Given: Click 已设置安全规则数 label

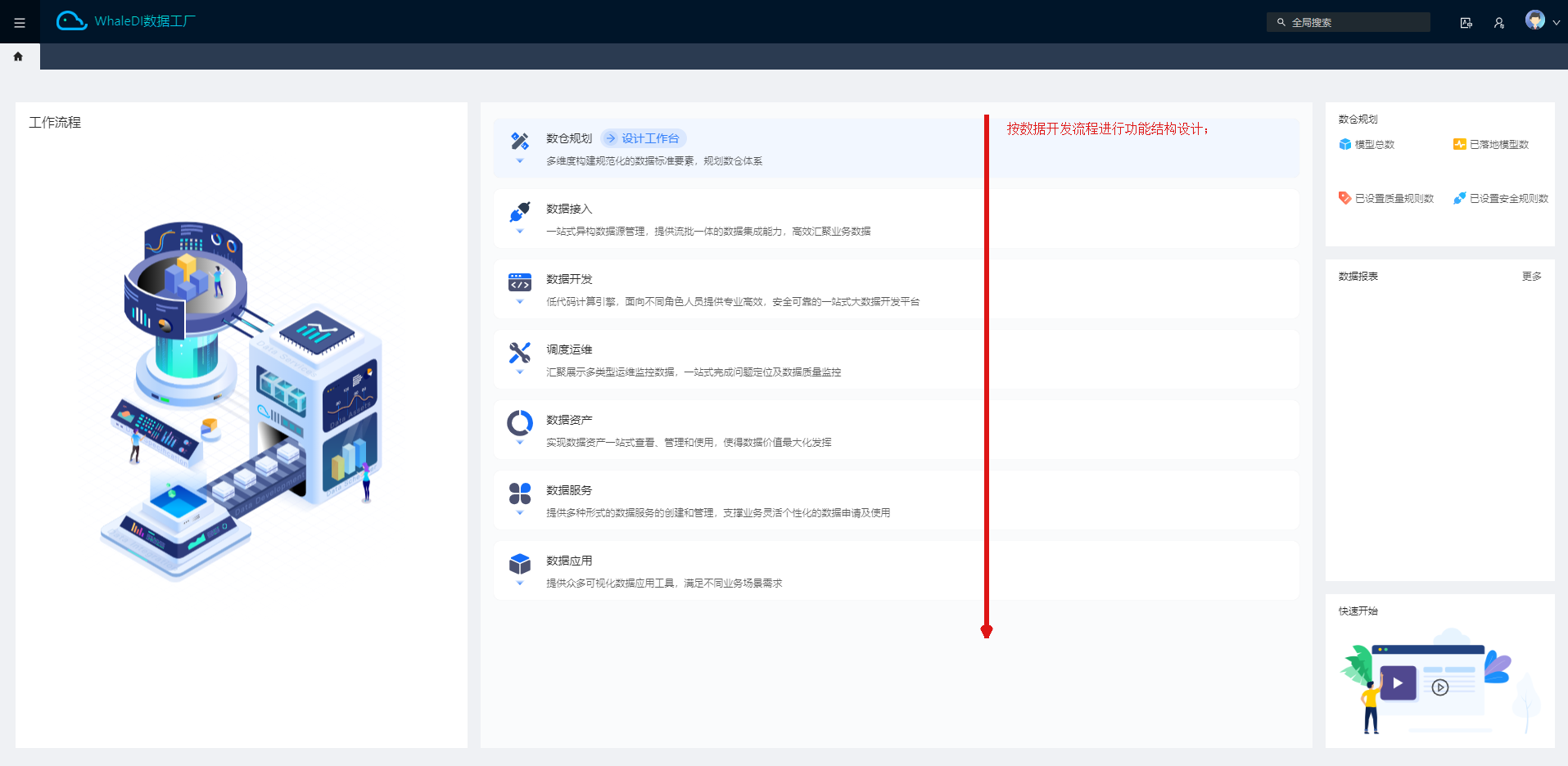Looking at the screenshot, I should 1509,199.
